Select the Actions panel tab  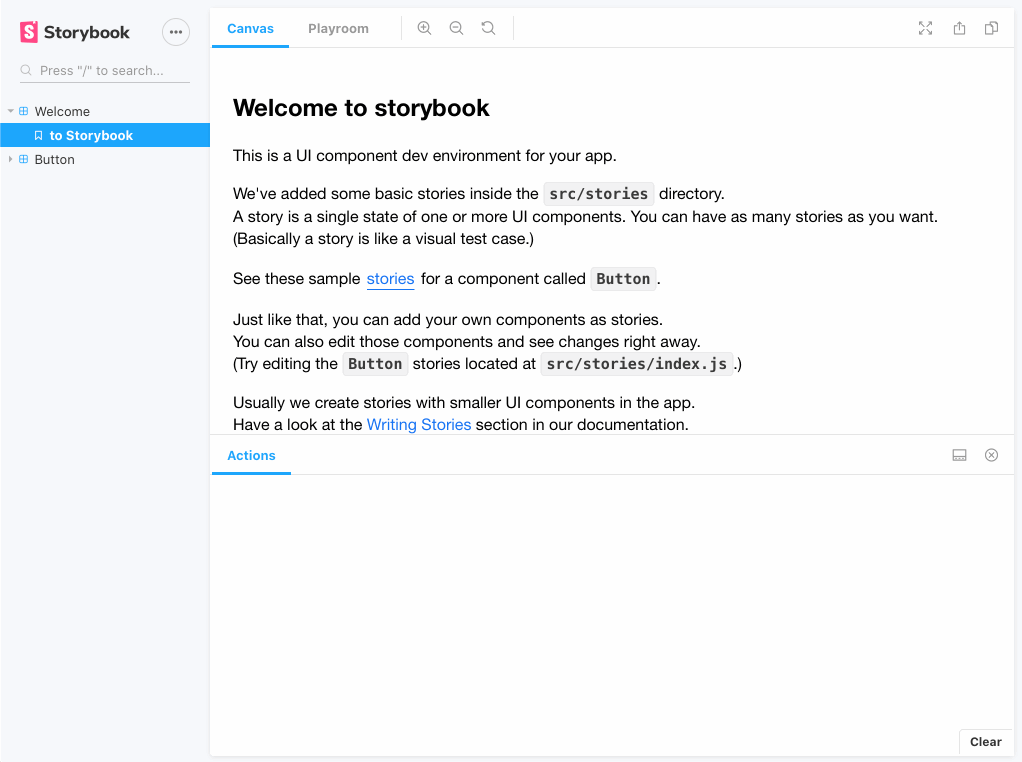[x=251, y=456]
